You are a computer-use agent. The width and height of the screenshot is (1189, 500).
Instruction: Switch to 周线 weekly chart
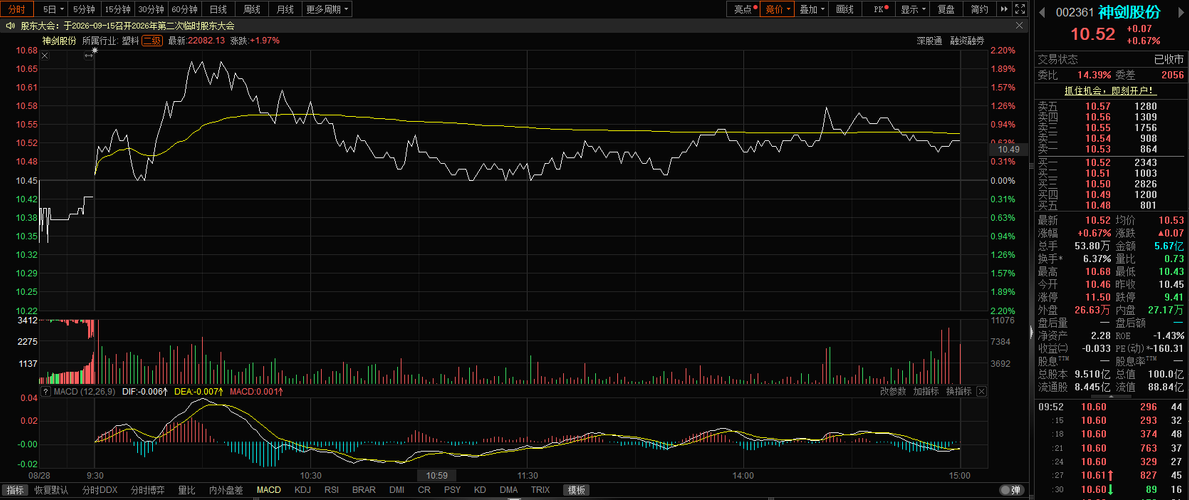(252, 9)
